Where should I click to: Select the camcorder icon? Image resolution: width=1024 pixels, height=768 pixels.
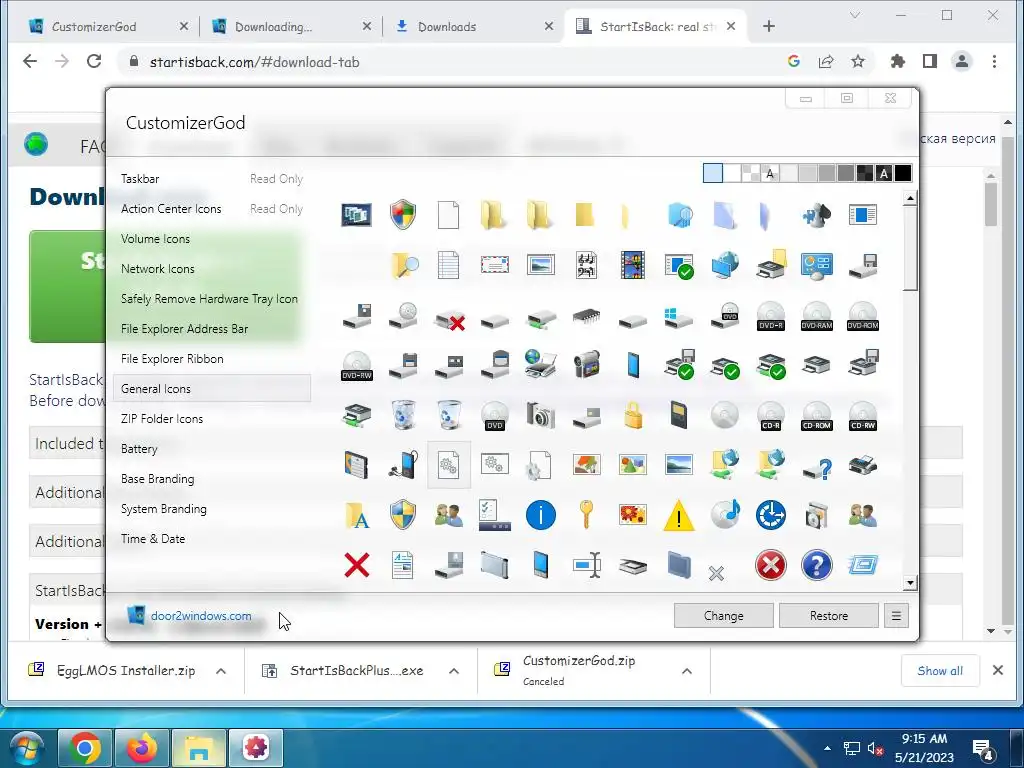(x=586, y=365)
